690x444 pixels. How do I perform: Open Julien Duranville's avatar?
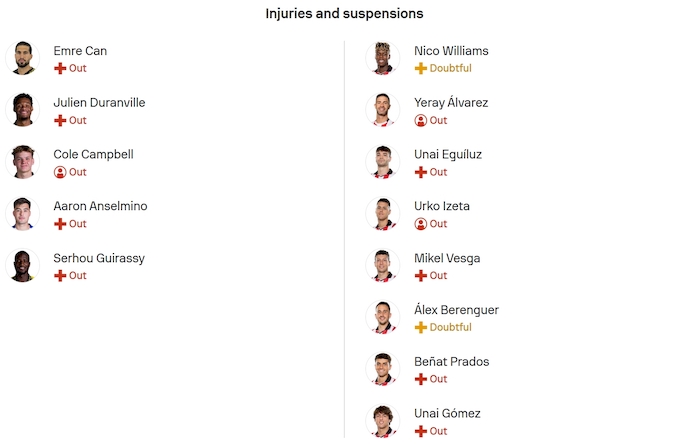point(22,110)
